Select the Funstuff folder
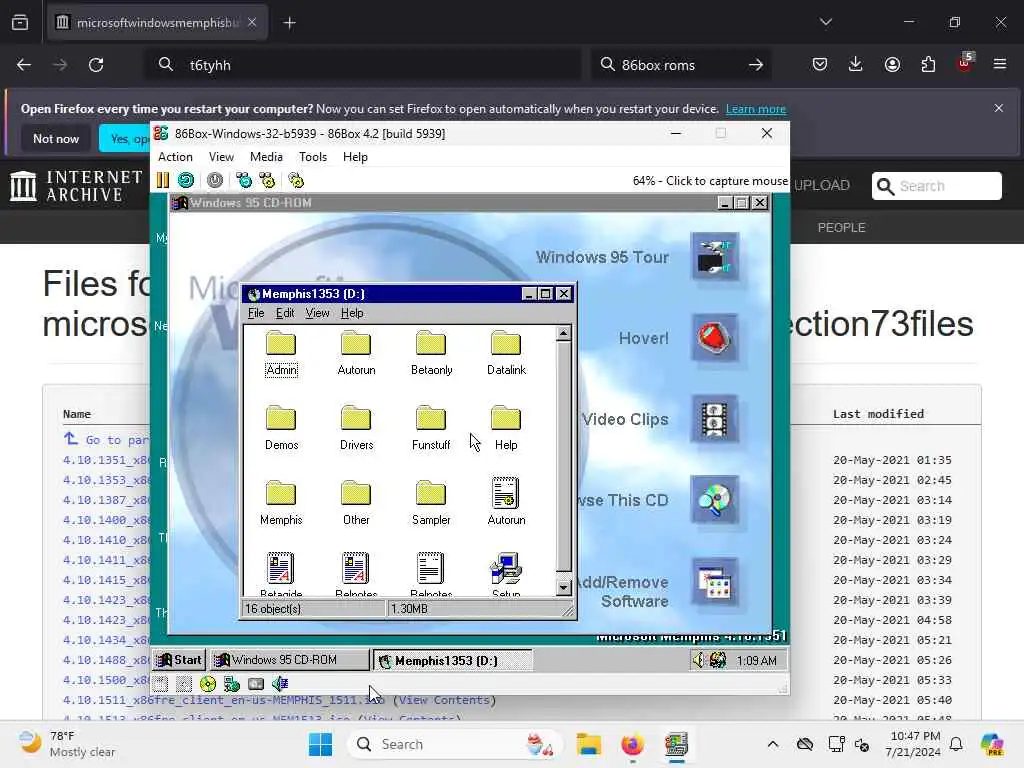1024x768 pixels. [431, 428]
